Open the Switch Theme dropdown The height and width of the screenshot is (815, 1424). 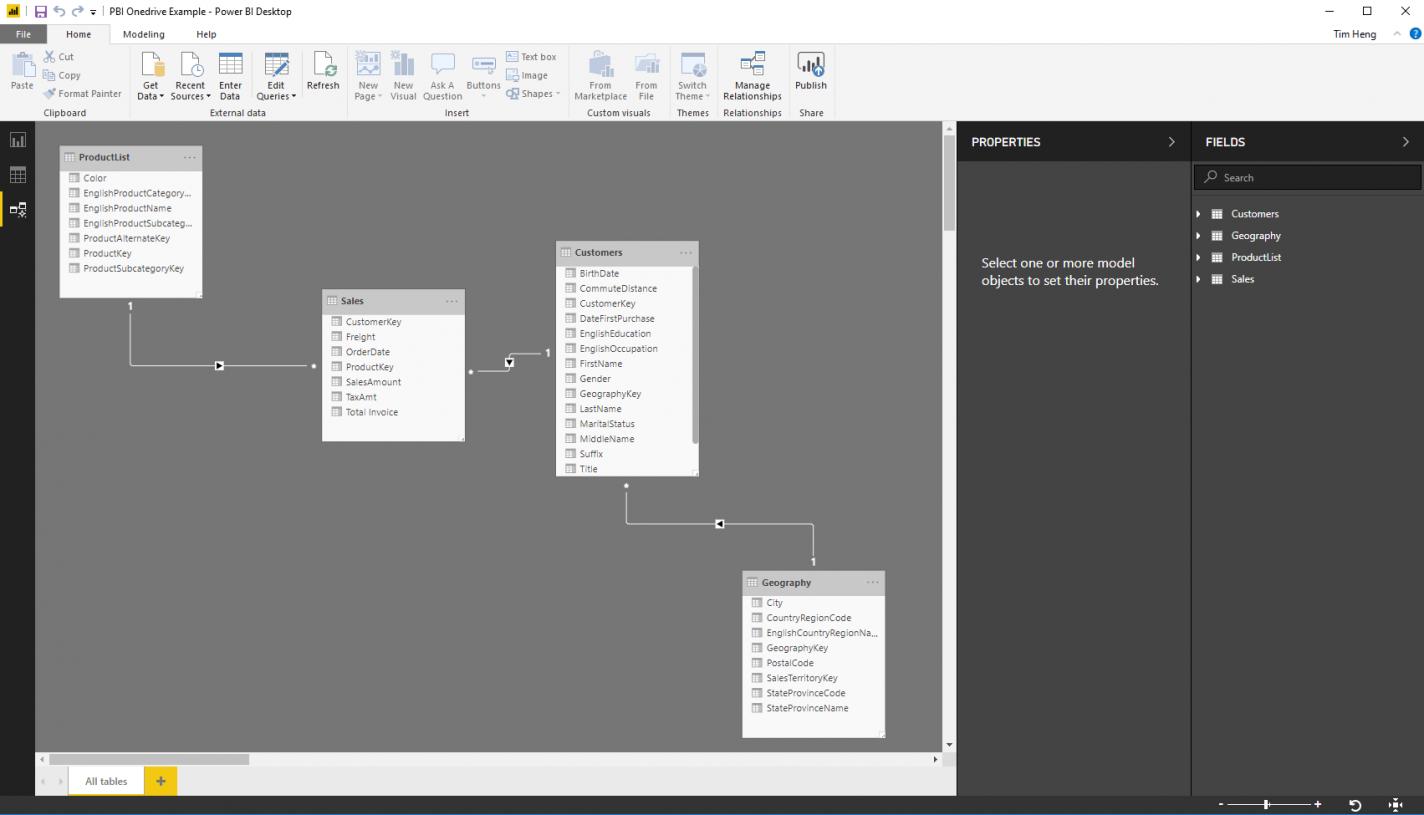693,76
